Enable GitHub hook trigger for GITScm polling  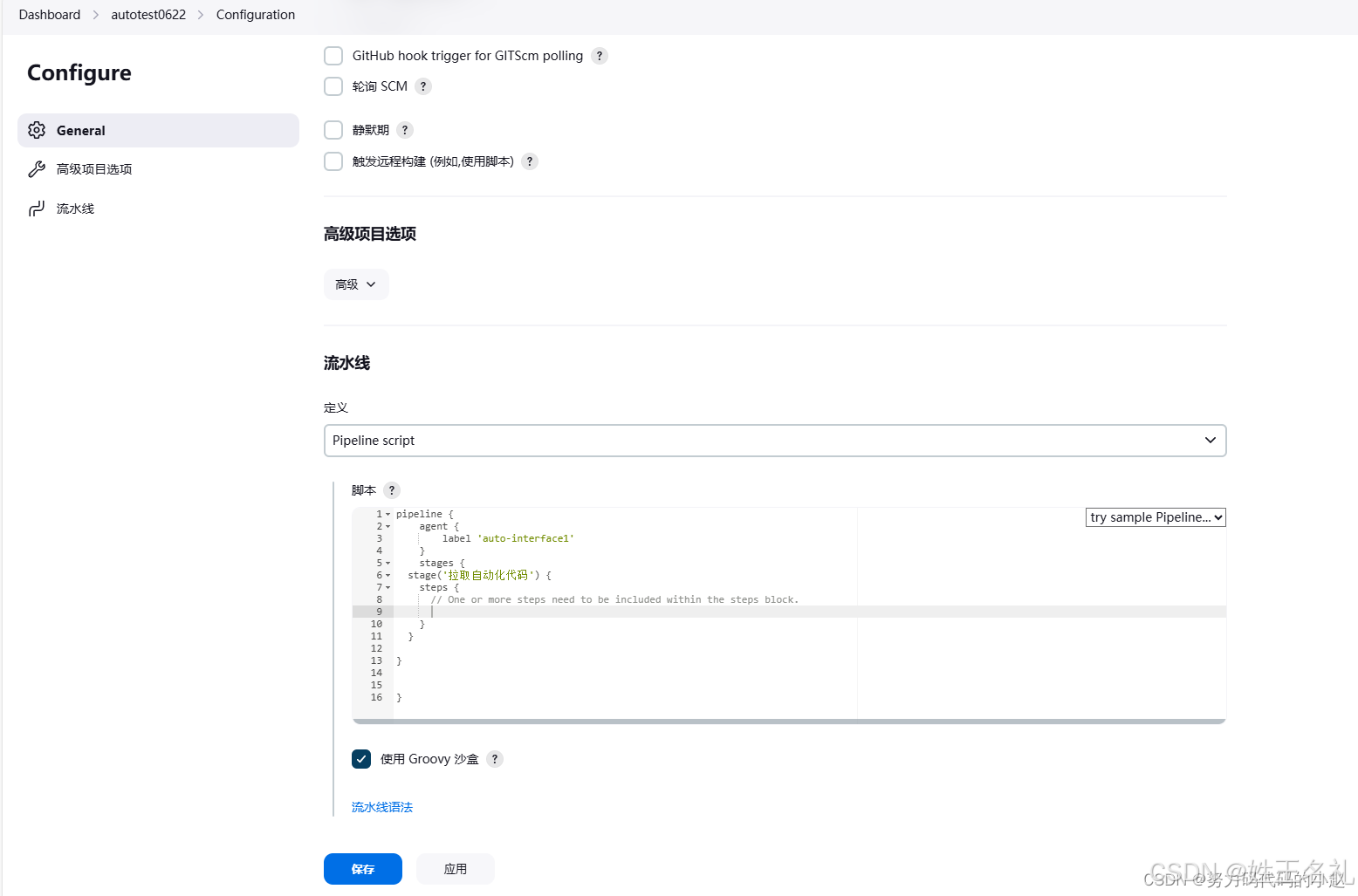[333, 56]
